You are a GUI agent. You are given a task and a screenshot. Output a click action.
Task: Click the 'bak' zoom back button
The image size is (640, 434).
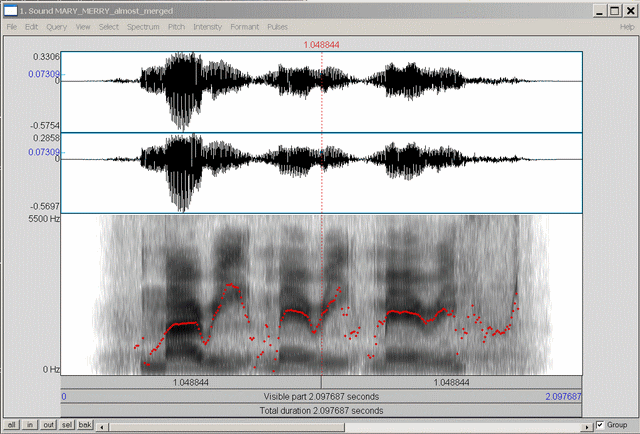tap(86, 425)
